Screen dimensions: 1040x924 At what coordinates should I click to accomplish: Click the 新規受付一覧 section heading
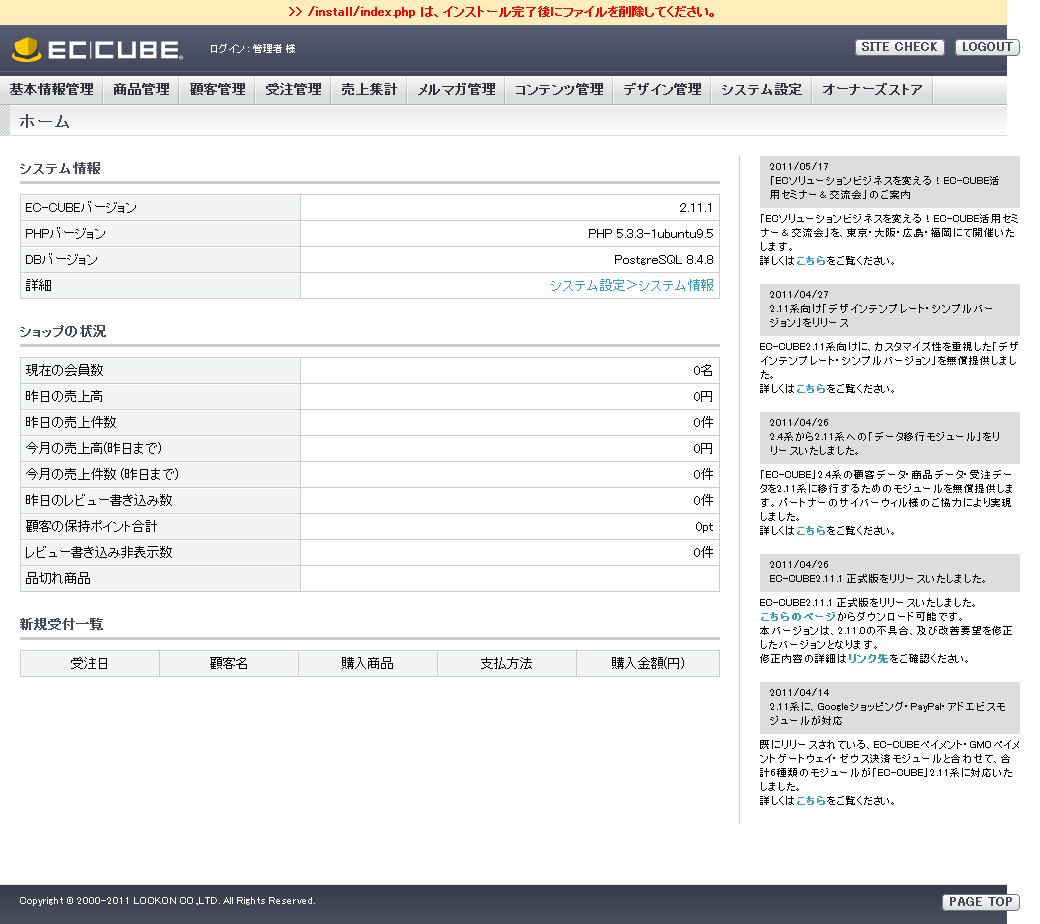pos(61,624)
